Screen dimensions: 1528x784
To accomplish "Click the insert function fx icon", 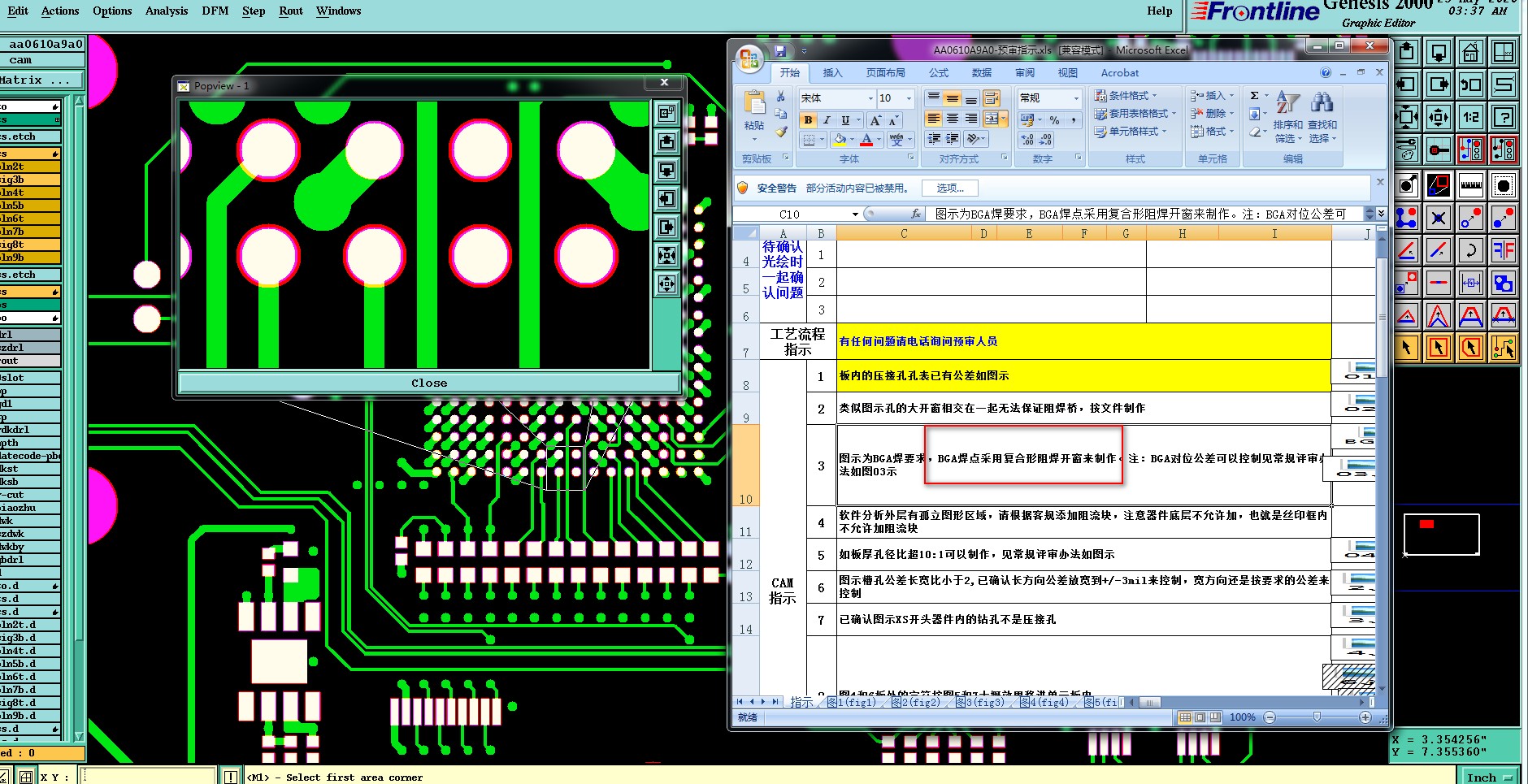I will [916, 214].
